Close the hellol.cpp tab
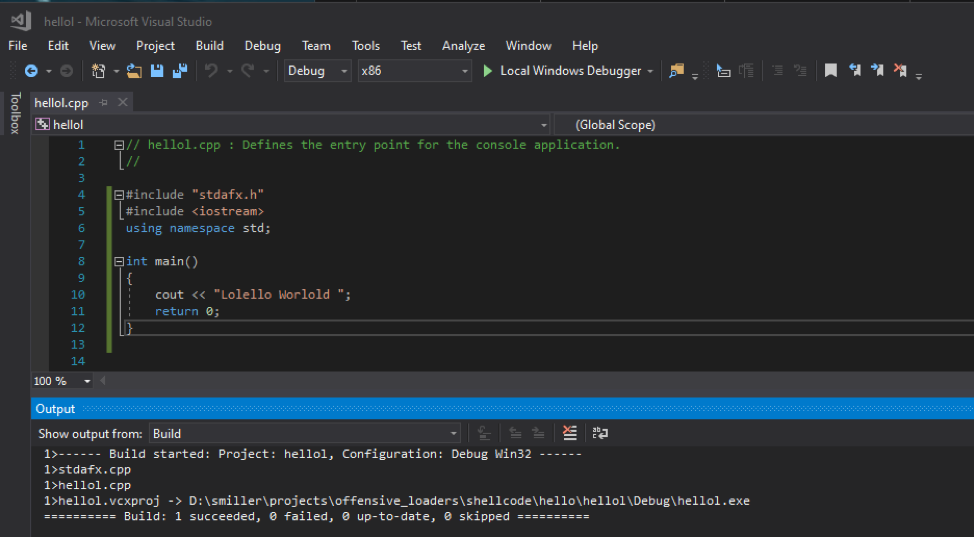Screen dimensions: 974x537 [x=123, y=103]
